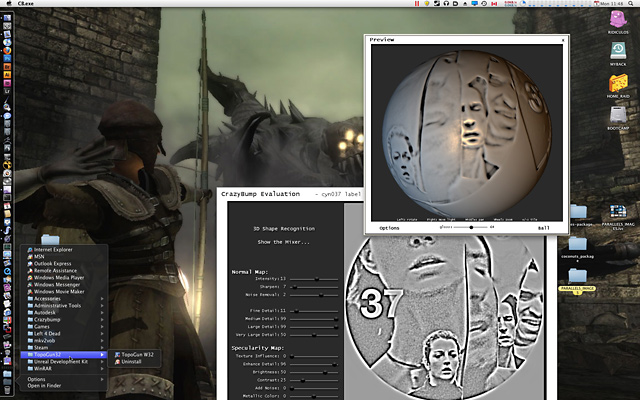The width and height of the screenshot is (640, 400).
Task: Click Show the Mixer... in CrazyBump
Action: pos(283,242)
